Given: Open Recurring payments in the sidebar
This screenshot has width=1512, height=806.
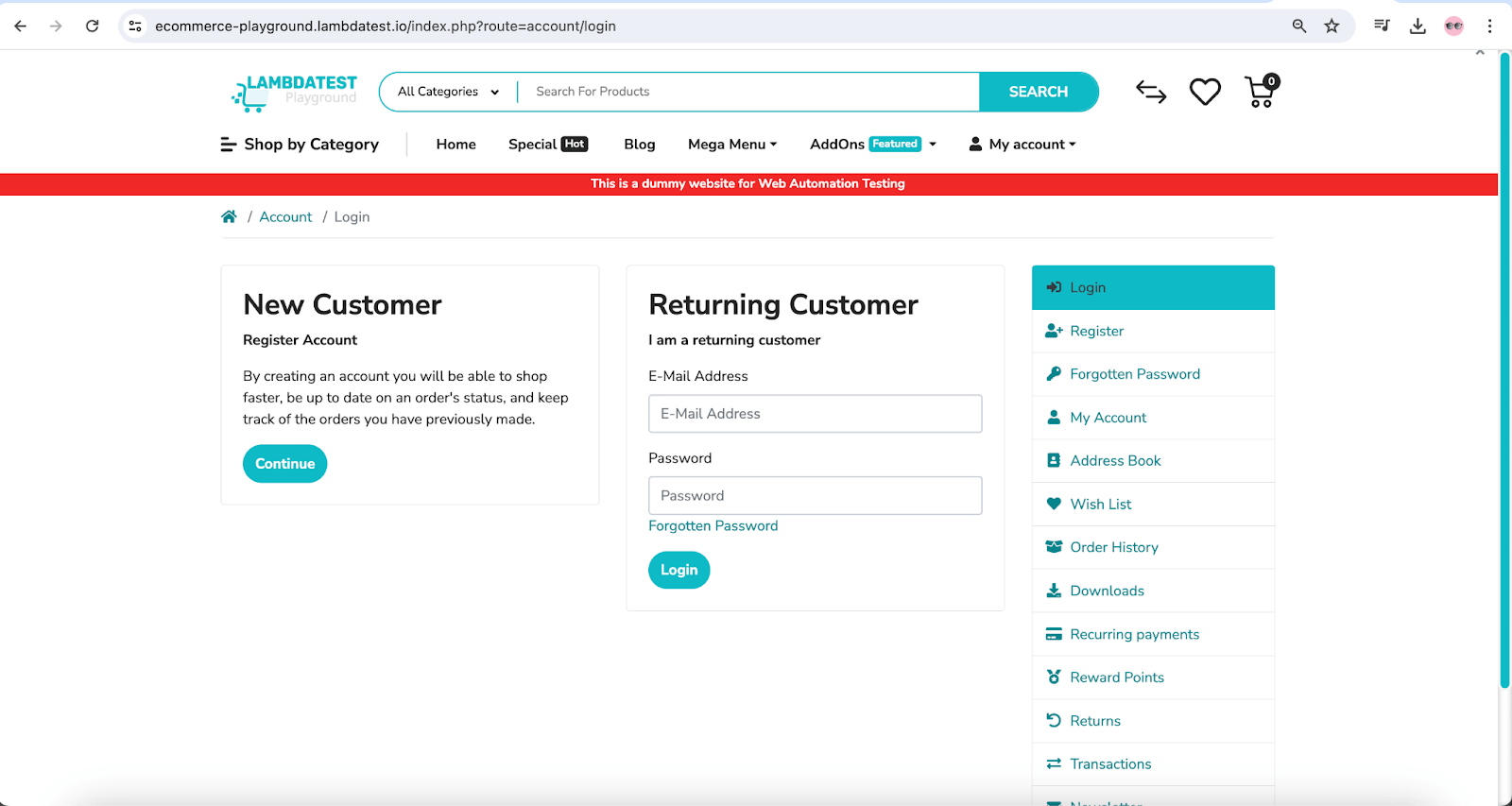Looking at the screenshot, I should 1153,634.
